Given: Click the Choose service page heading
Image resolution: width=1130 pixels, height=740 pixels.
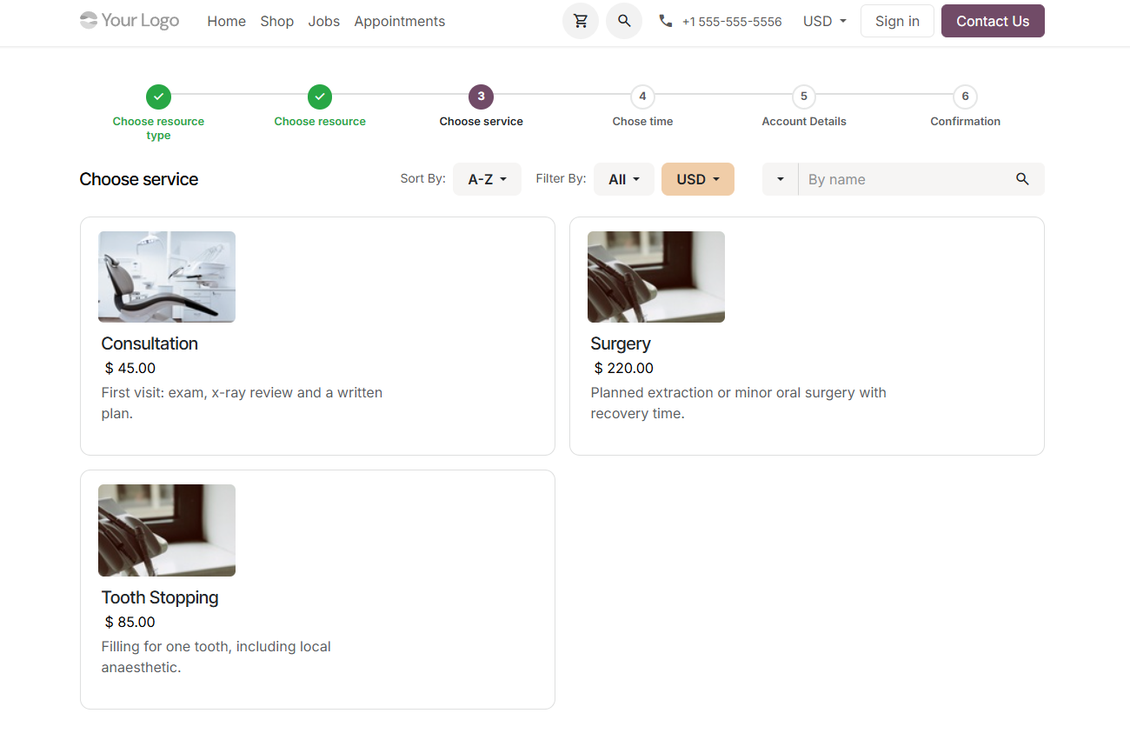Looking at the screenshot, I should pyautogui.click(x=138, y=179).
